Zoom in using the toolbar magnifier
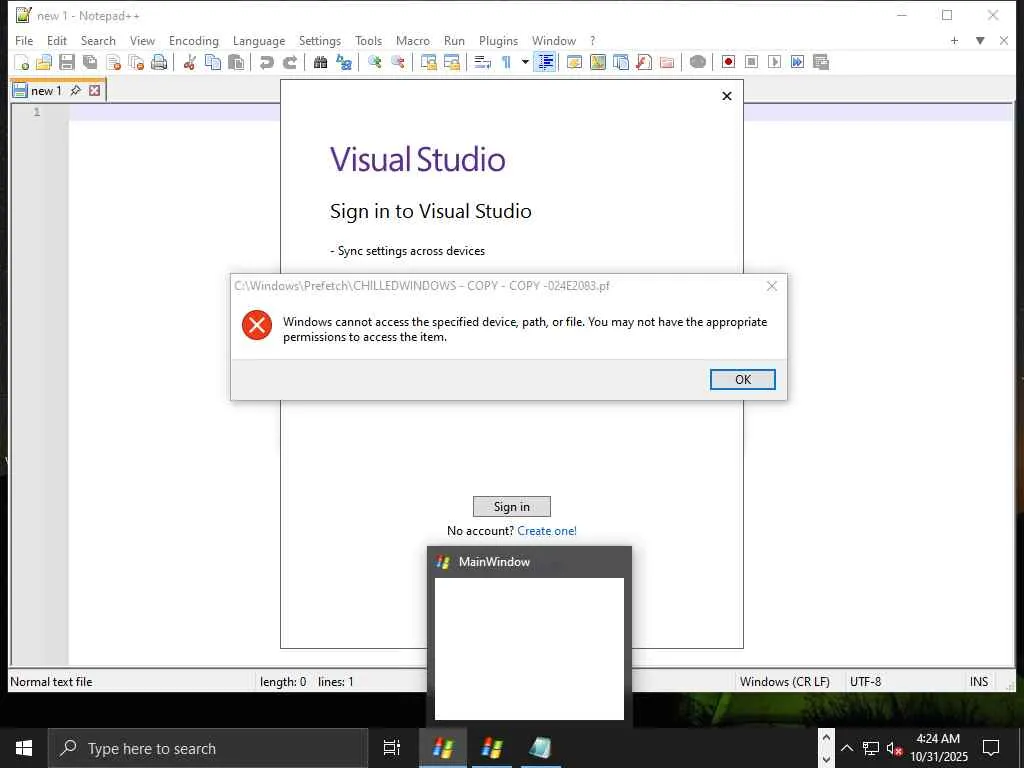This screenshot has height=768, width=1024. point(374,63)
